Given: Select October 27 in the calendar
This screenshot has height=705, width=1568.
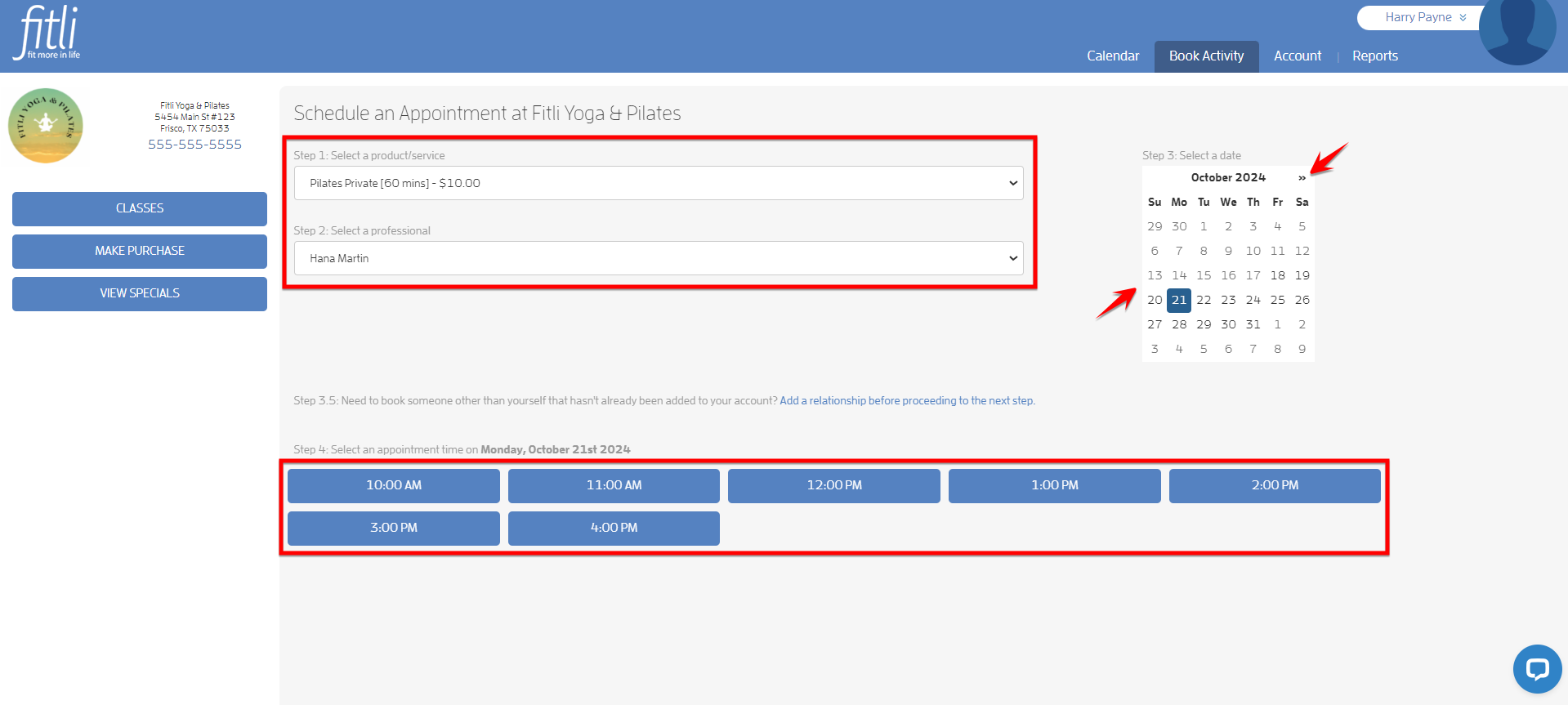Looking at the screenshot, I should (x=1155, y=324).
